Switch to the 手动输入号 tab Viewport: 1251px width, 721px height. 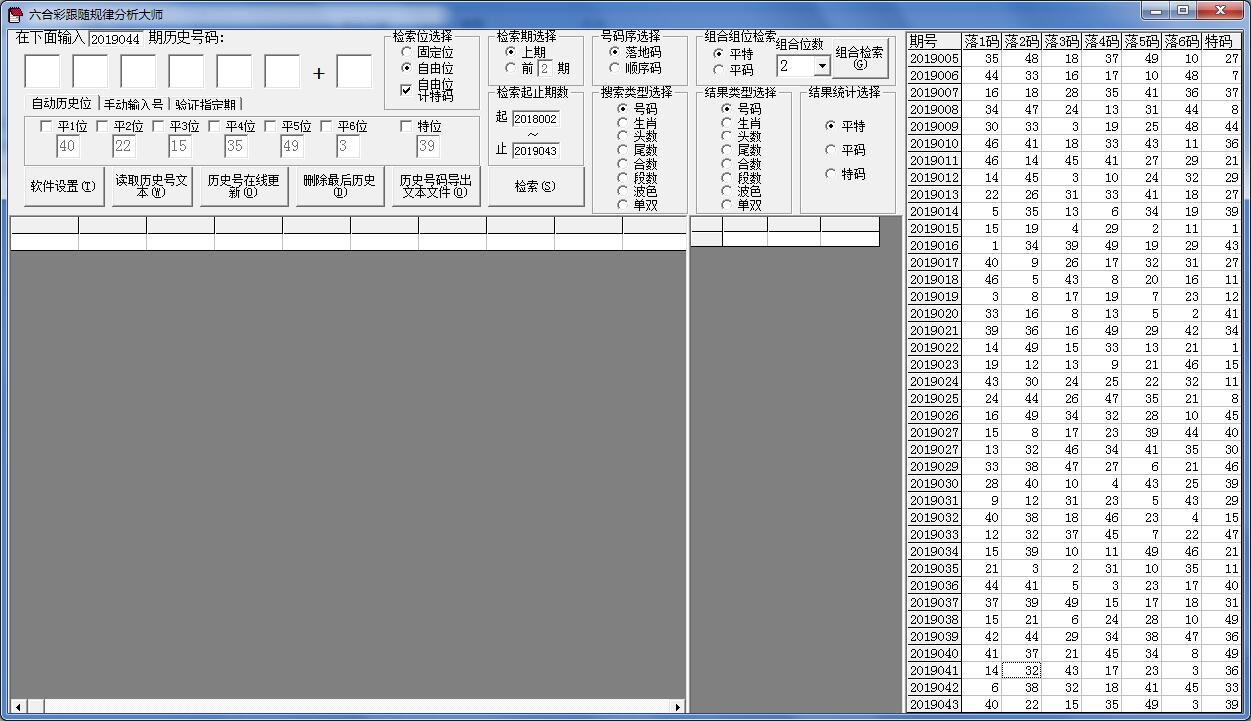tap(133, 104)
